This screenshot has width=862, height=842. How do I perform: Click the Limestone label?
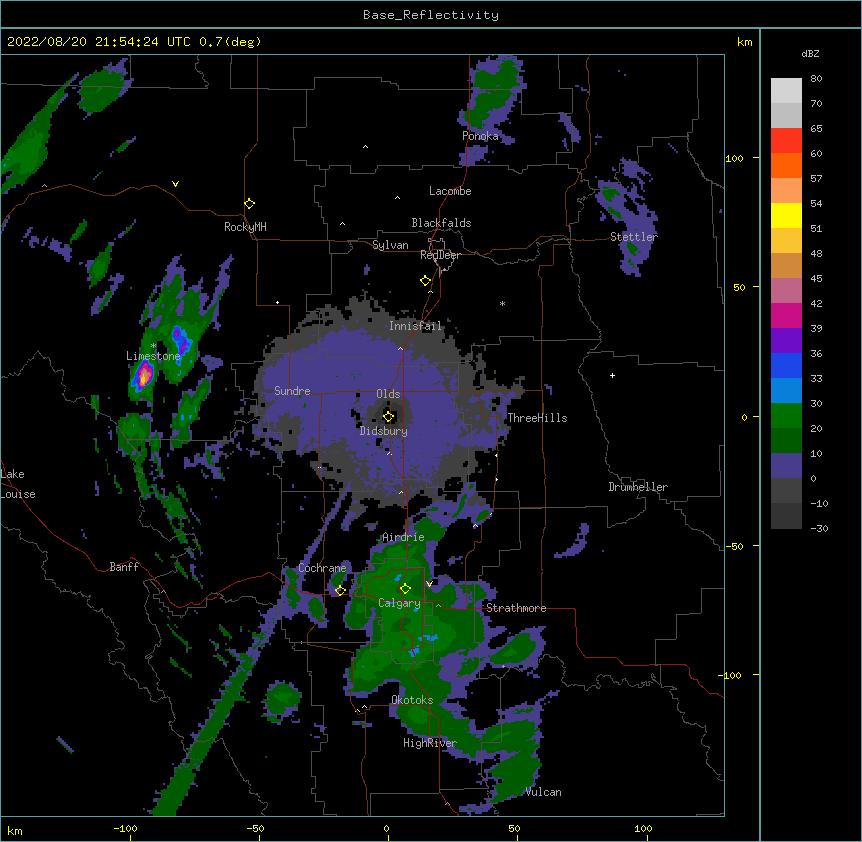[x=153, y=356]
